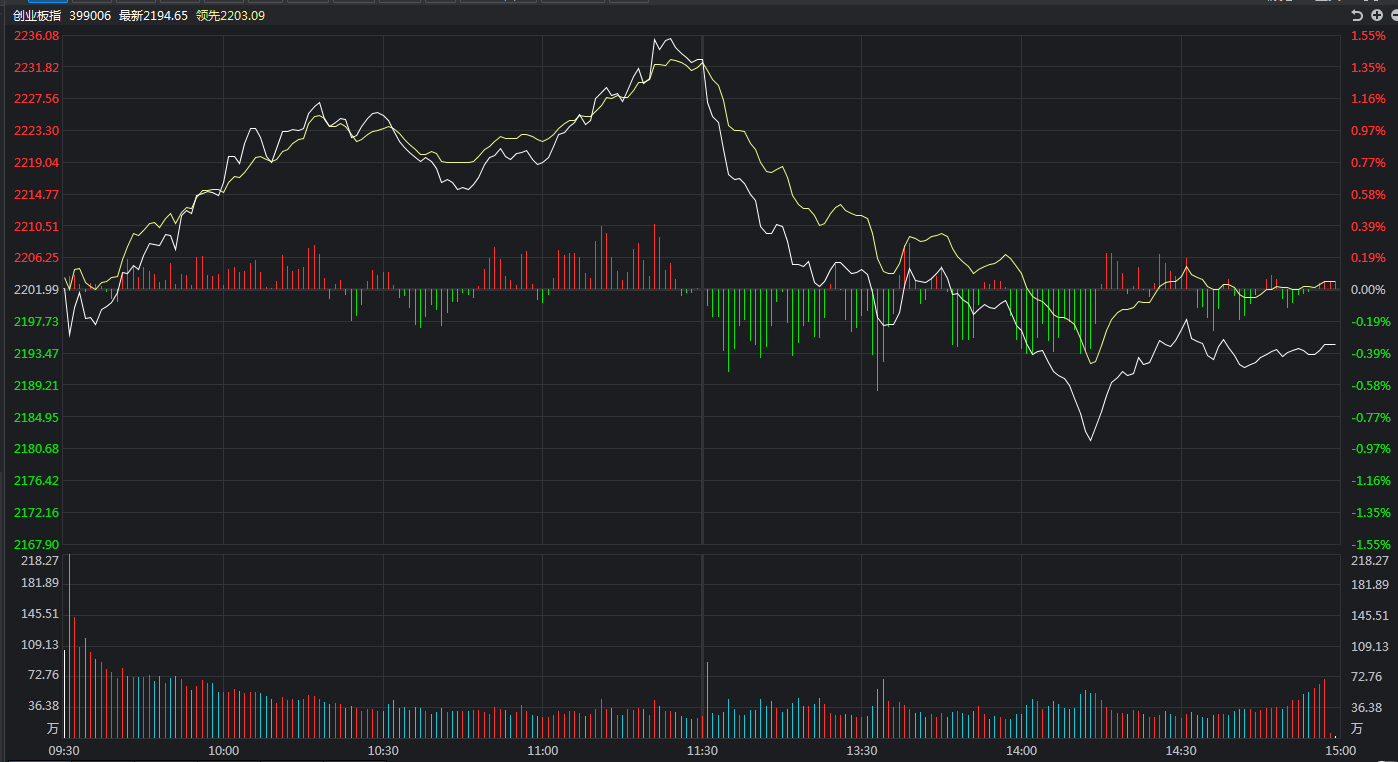Click the -0.58% percentage label
Image resolution: width=1398 pixels, height=762 pixels.
click(x=1371, y=385)
